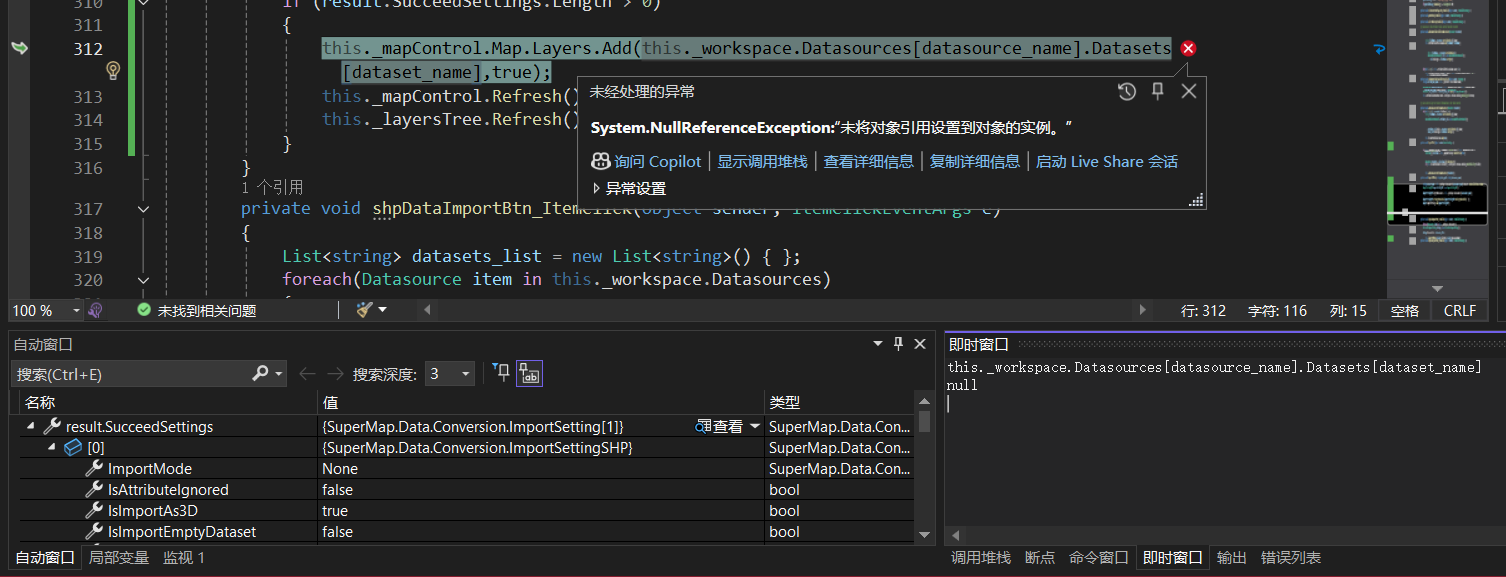Image resolution: width=1506 pixels, height=577 pixels.
Task: Switch to the 输出 tab
Action: point(1232,558)
